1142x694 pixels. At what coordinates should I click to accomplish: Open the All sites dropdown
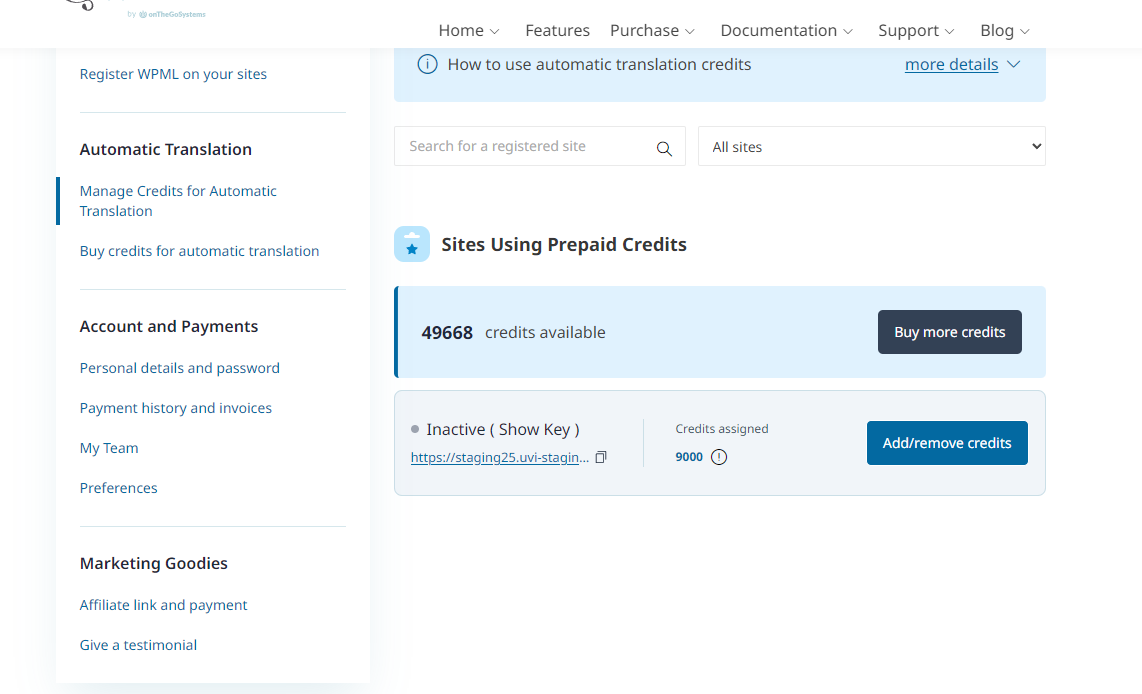tap(871, 146)
